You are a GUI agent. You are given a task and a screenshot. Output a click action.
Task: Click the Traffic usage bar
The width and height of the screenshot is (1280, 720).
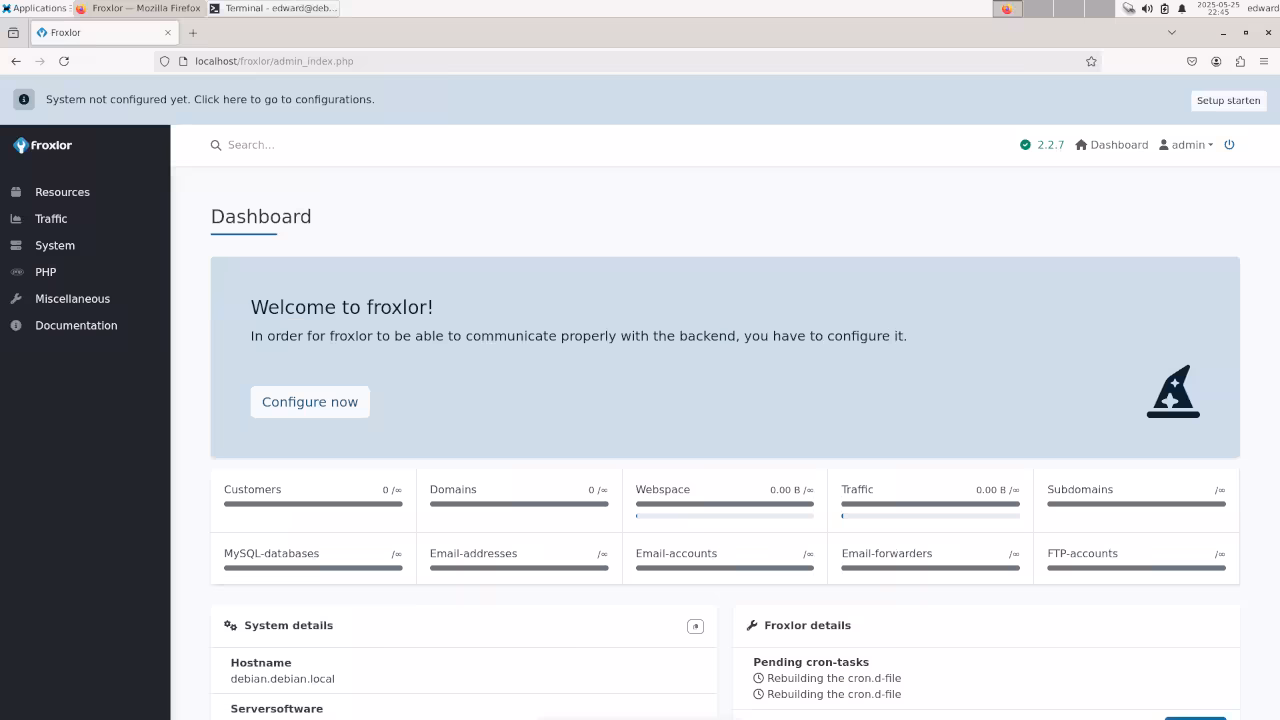pos(931,504)
